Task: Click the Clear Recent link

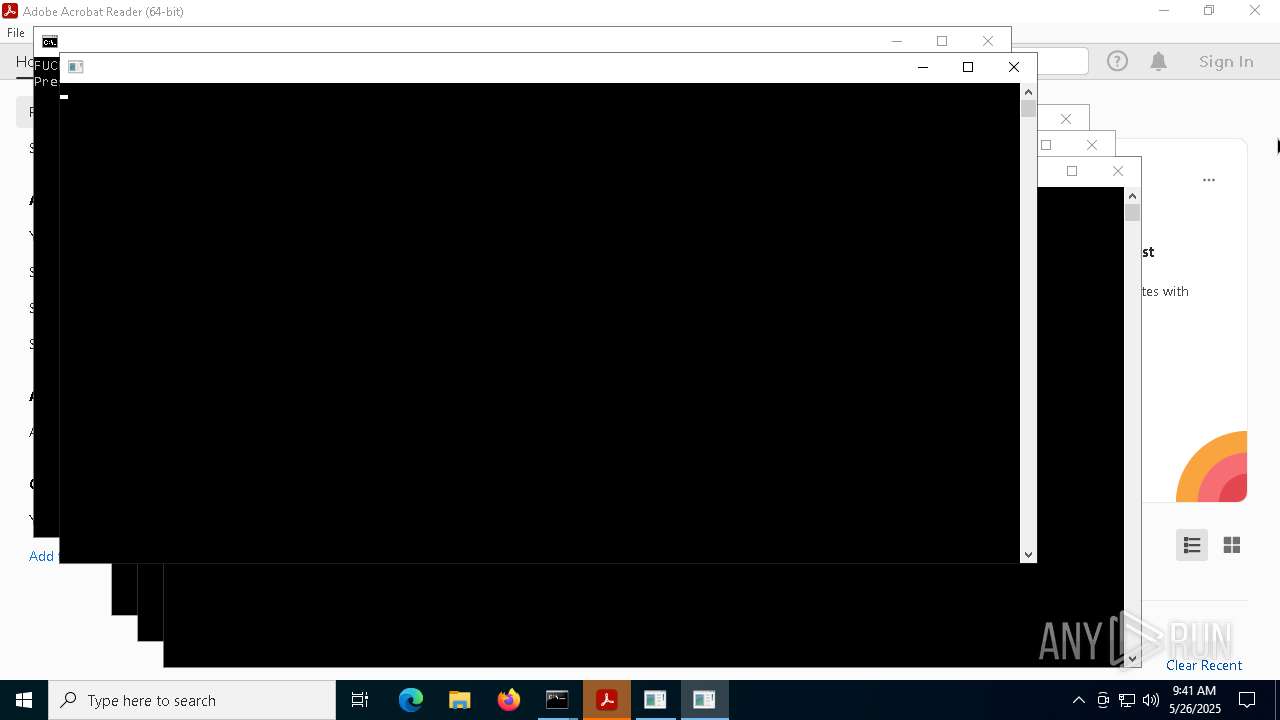Action: coord(1204,665)
